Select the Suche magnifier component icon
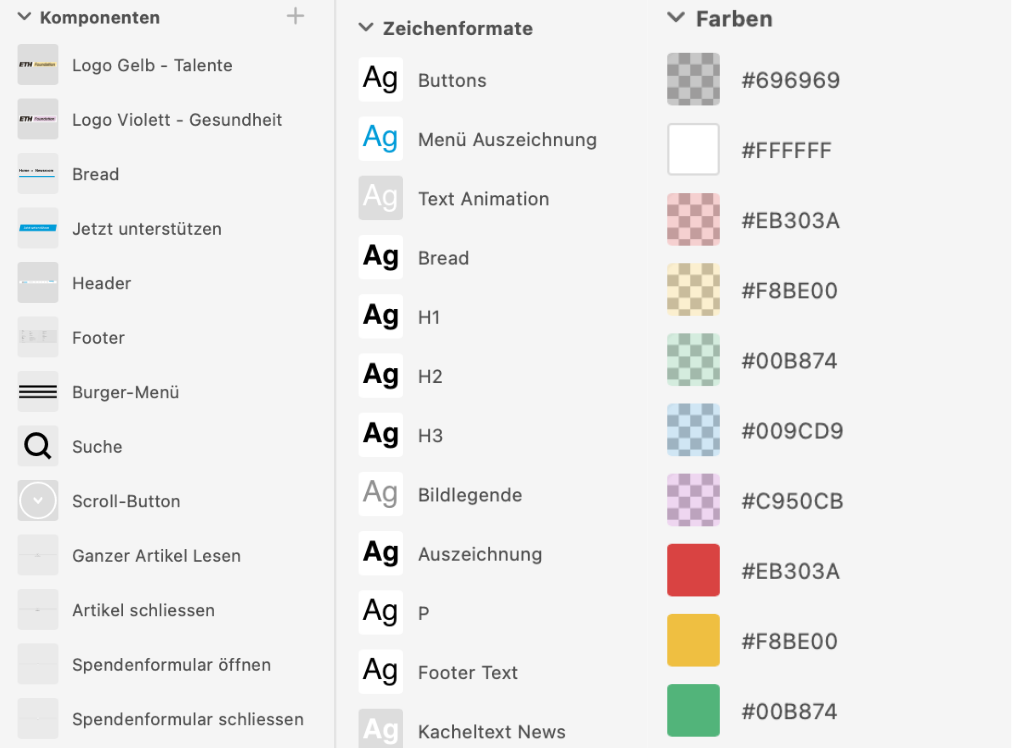This screenshot has height=748, width=1018. point(38,447)
